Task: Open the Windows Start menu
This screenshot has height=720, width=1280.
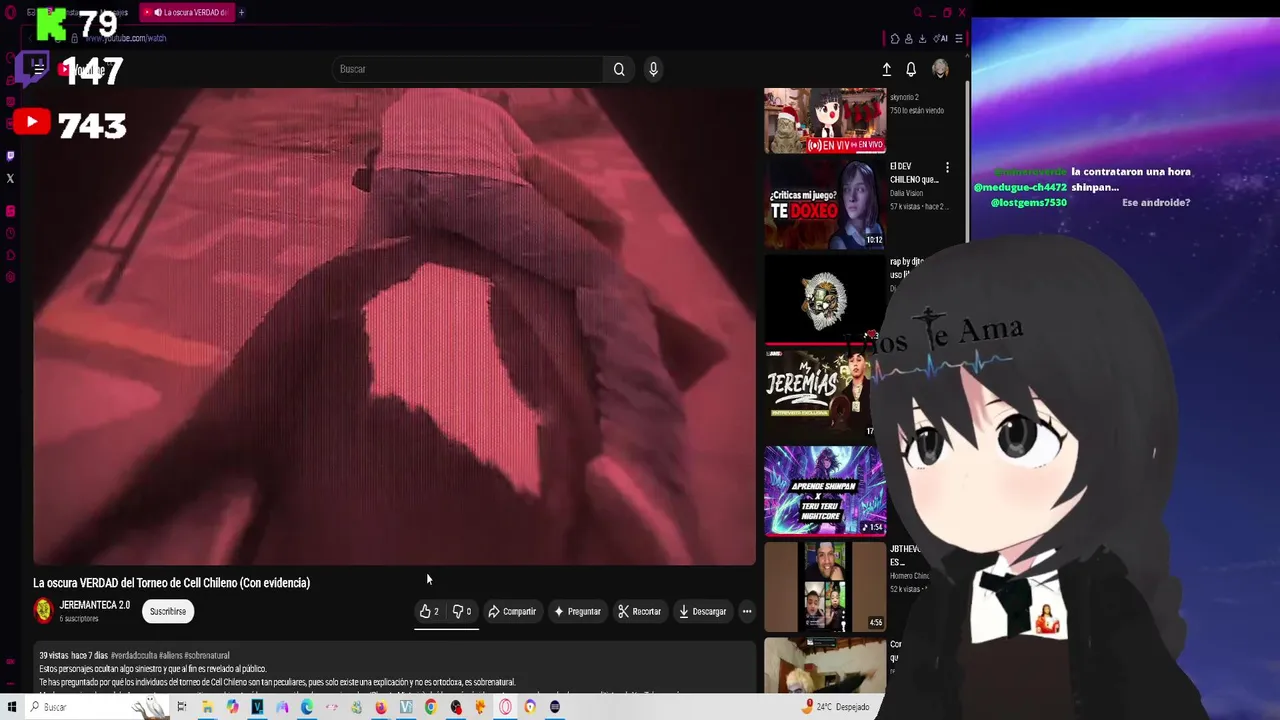Action: pos(12,707)
